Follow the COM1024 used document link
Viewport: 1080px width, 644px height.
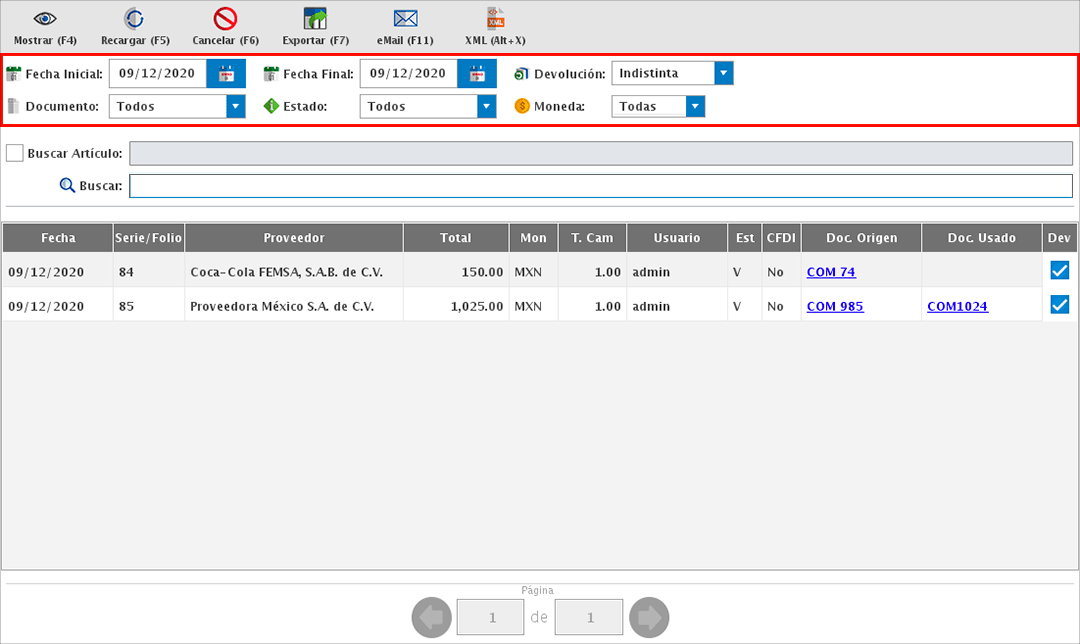click(x=957, y=307)
